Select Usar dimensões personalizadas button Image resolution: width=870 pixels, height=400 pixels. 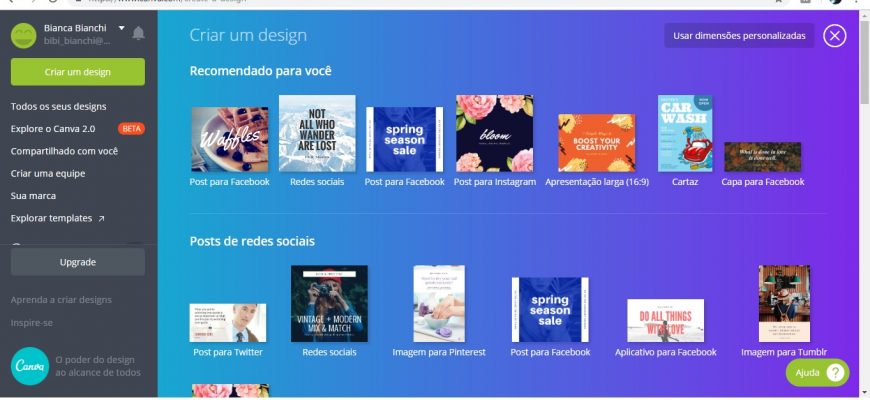[x=739, y=36]
